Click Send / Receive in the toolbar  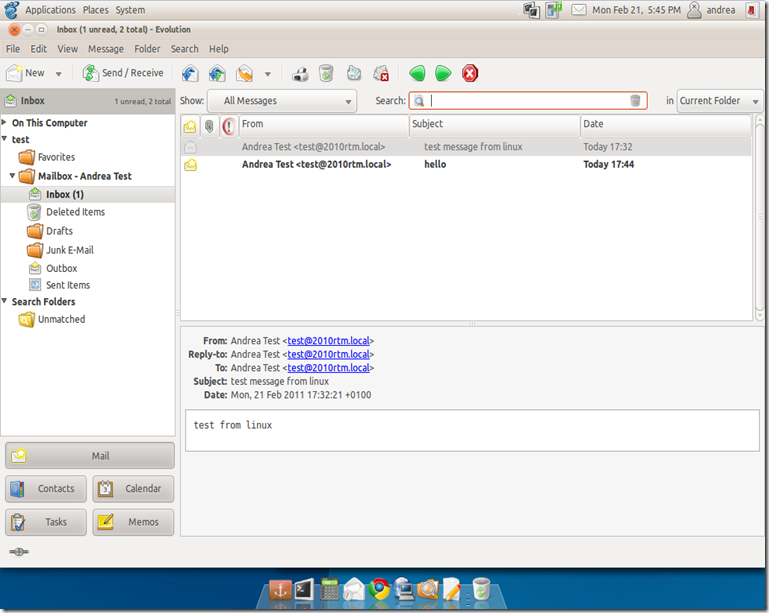tap(123, 73)
